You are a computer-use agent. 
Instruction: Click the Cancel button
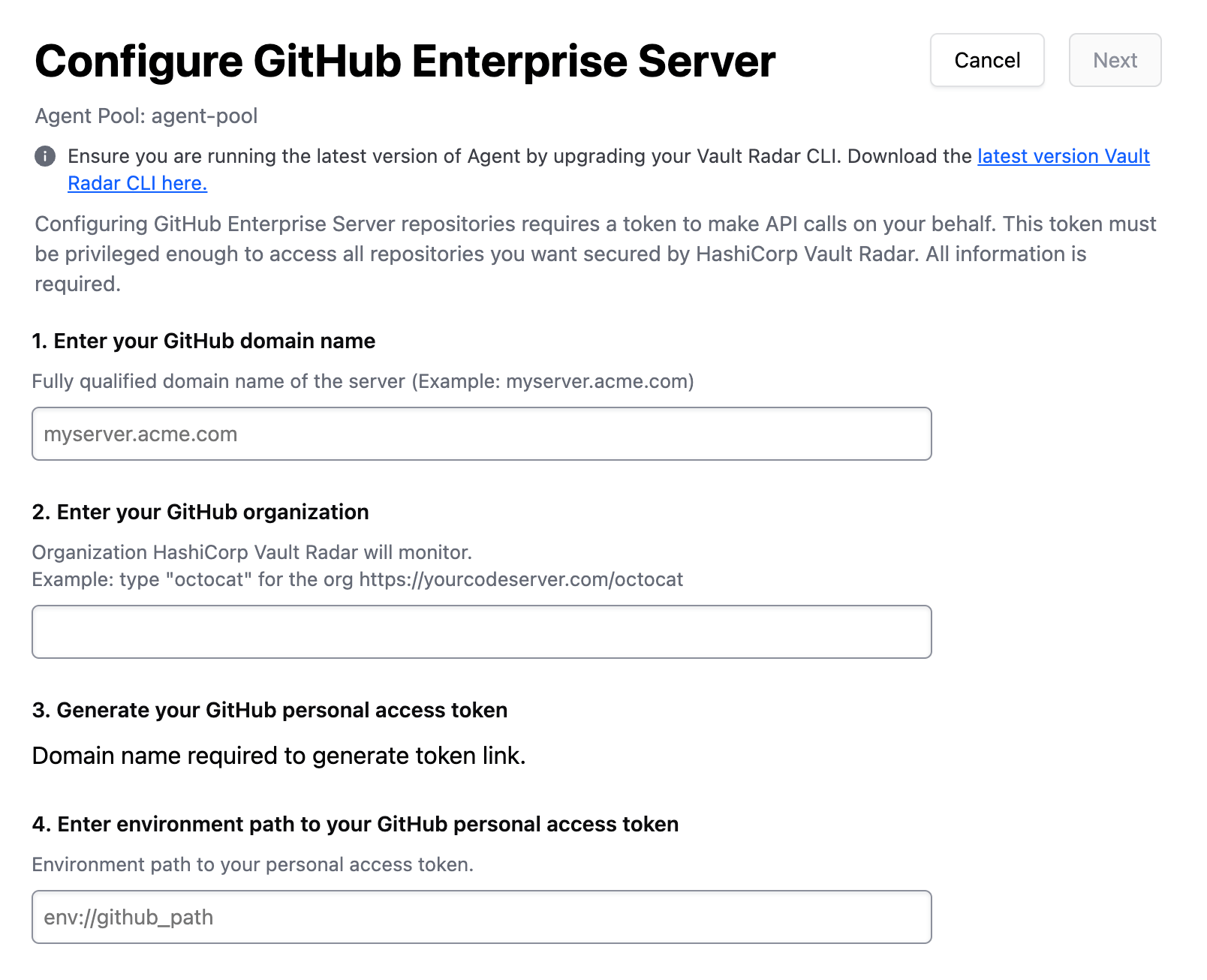986,60
